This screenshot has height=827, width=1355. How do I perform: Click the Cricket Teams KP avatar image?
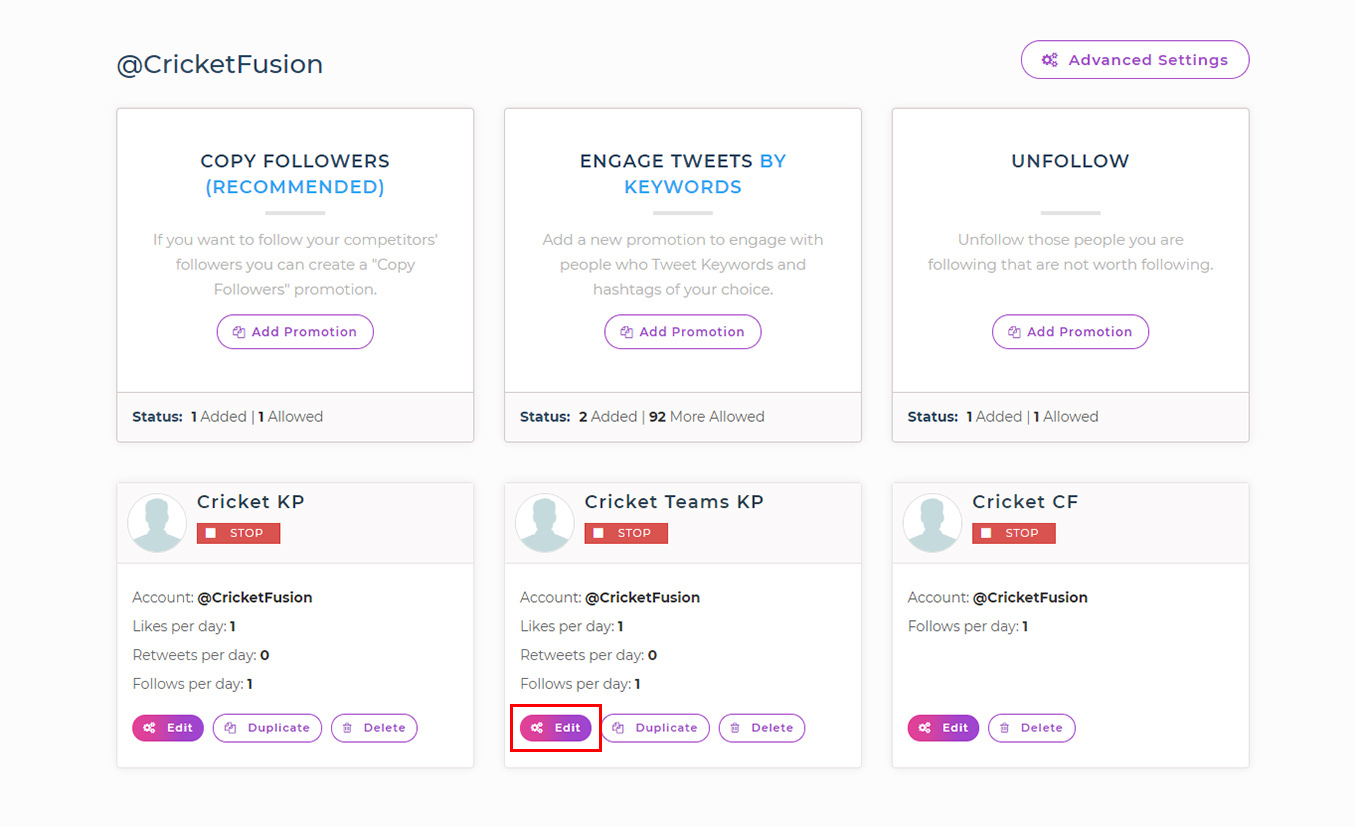tap(545, 523)
